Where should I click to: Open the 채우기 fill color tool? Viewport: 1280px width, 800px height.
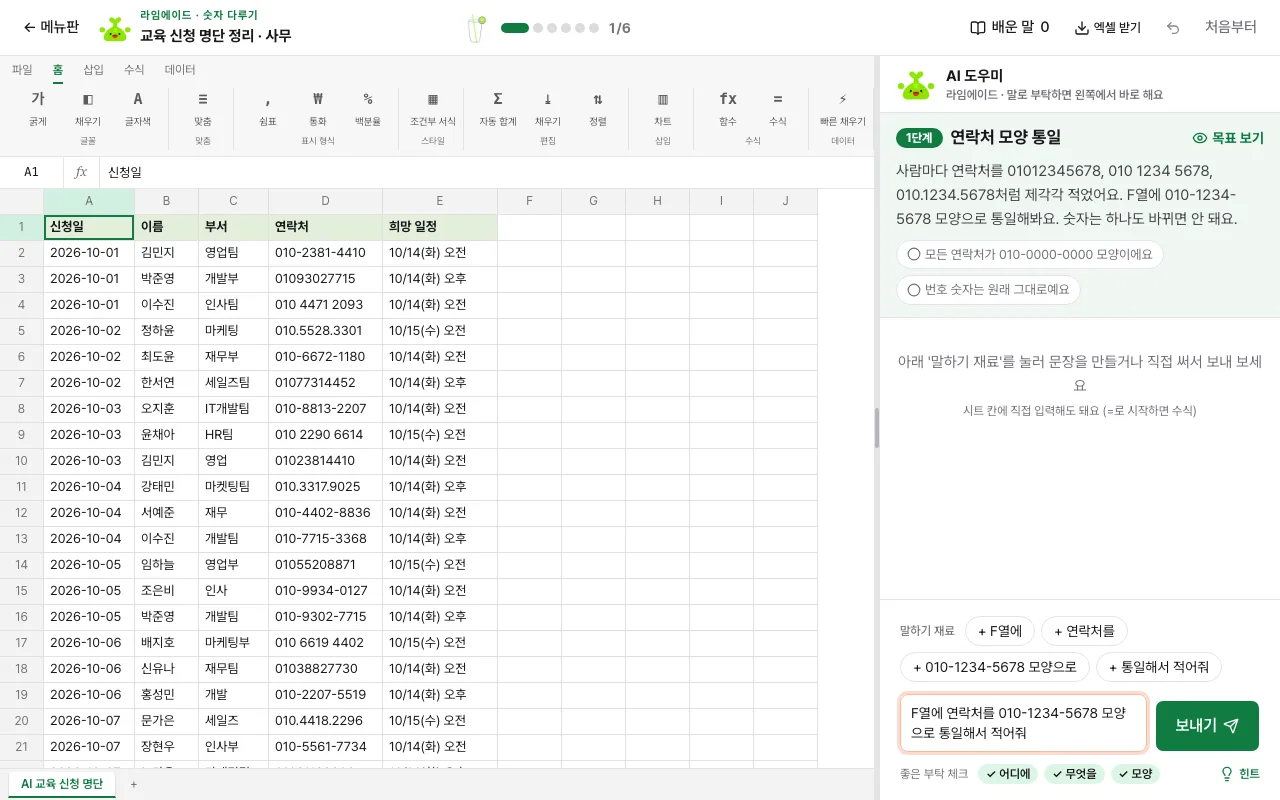(x=88, y=108)
